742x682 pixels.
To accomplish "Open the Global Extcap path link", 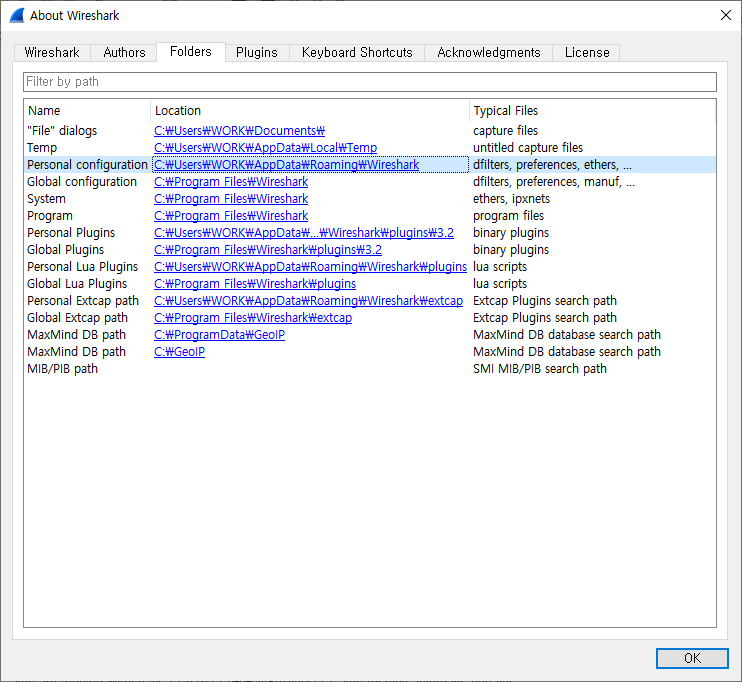I will pyautogui.click(x=253, y=318).
